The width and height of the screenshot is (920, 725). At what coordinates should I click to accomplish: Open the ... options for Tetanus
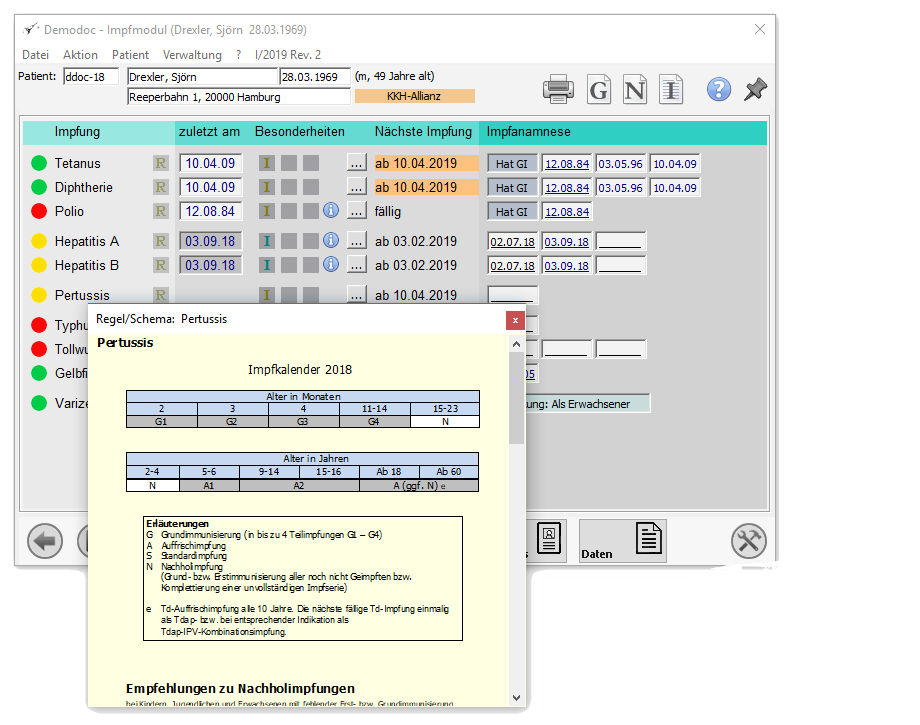[356, 162]
